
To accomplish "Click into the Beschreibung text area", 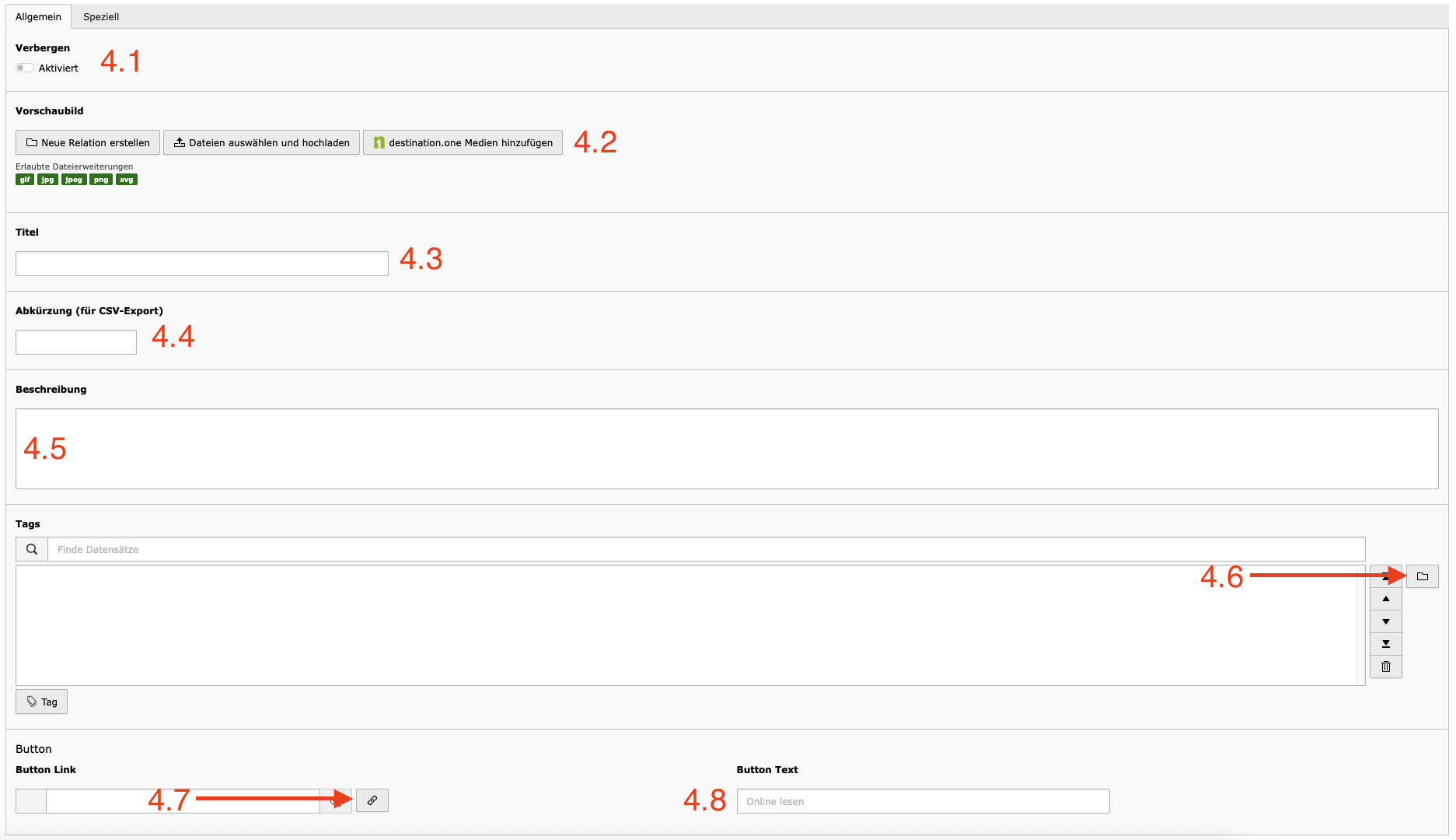I will point(727,449).
